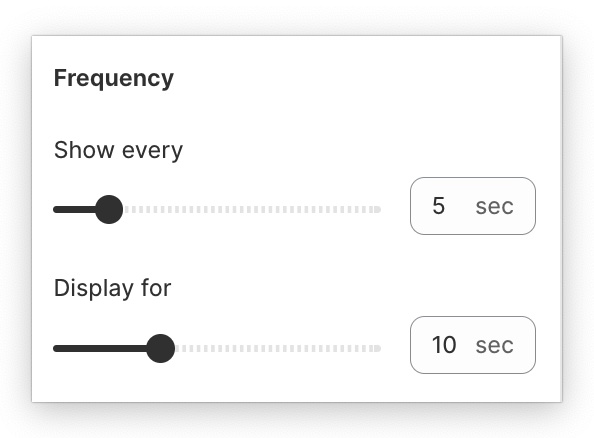
Task: Click the Display for seconds input field
Action: (x=473, y=345)
